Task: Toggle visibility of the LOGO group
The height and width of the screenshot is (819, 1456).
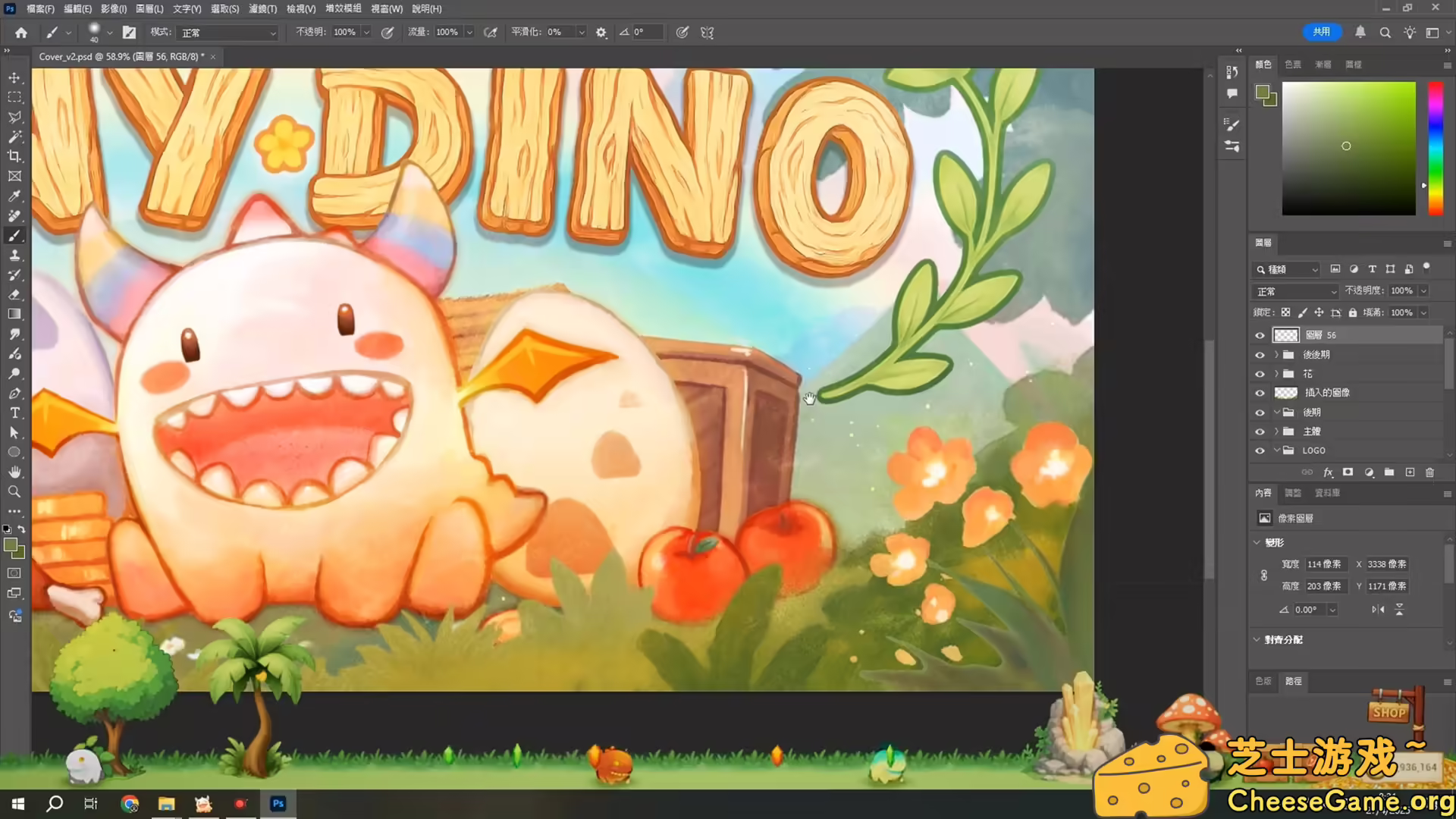Action: (1260, 450)
